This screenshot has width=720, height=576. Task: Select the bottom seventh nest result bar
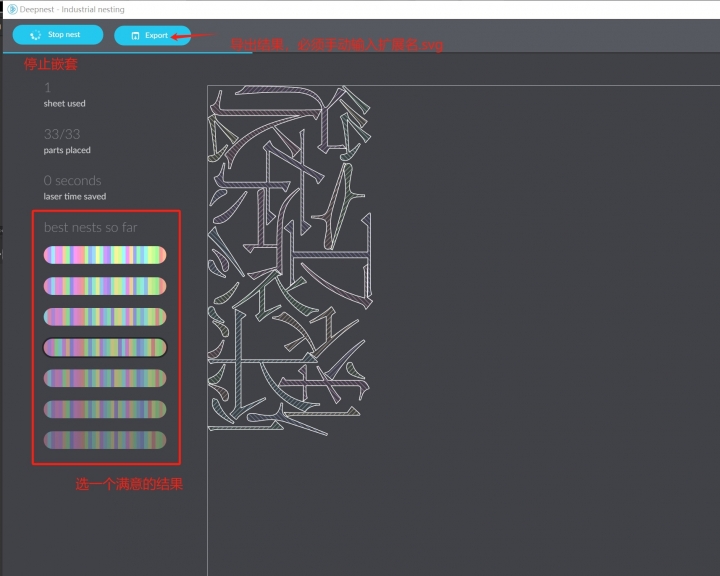pos(104,440)
